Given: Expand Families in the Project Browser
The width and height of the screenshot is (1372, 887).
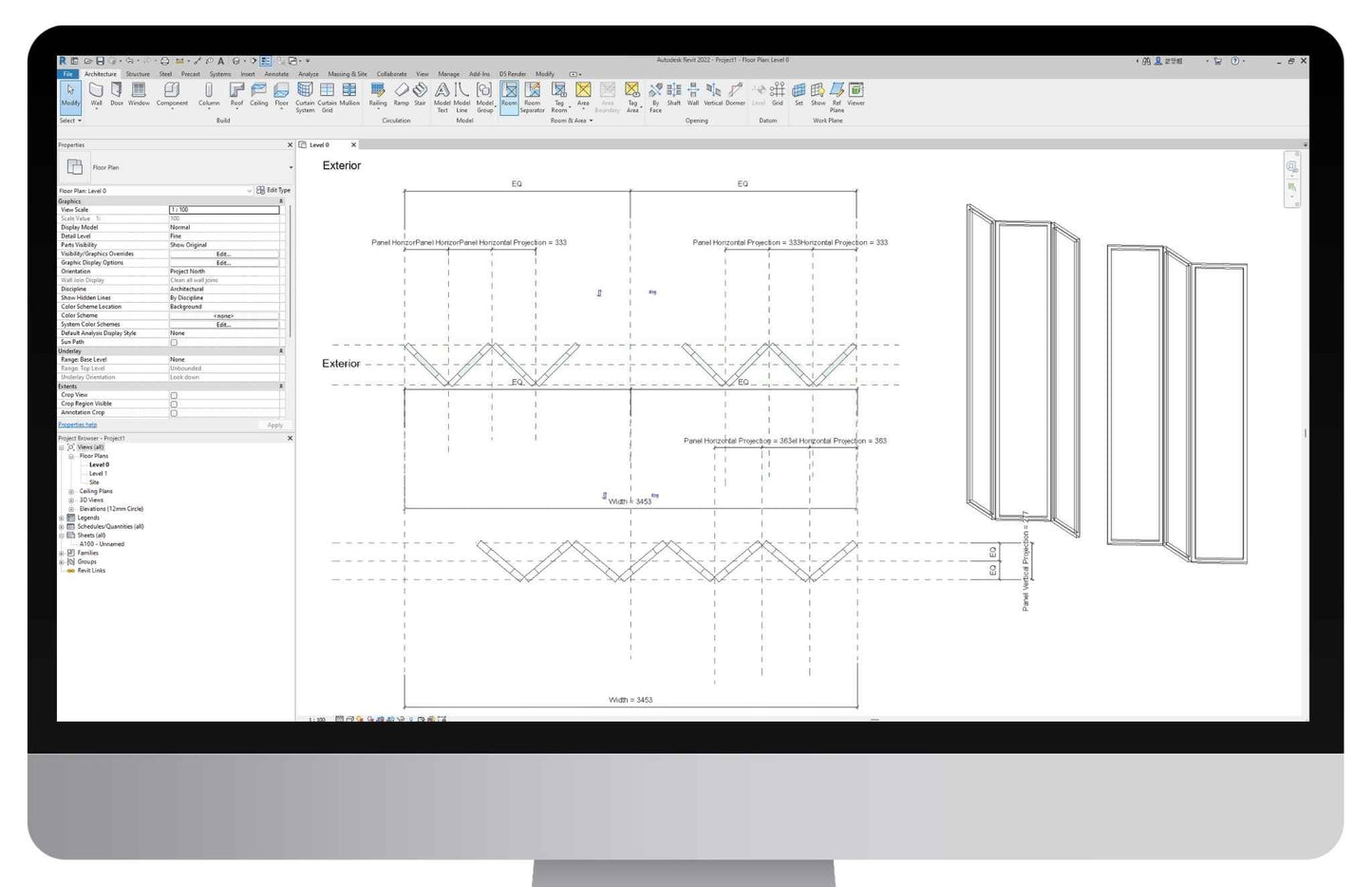Looking at the screenshot, I should pos(63,553).
